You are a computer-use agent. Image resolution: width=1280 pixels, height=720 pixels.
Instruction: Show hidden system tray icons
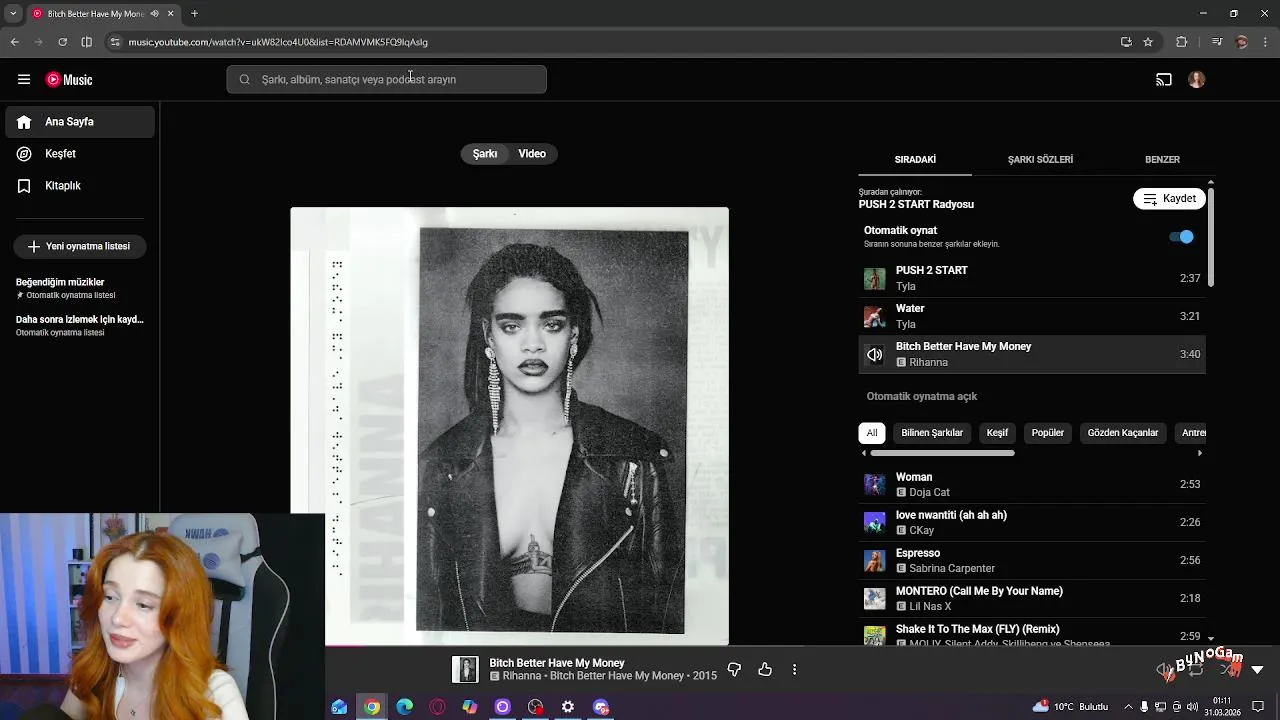1129,707
